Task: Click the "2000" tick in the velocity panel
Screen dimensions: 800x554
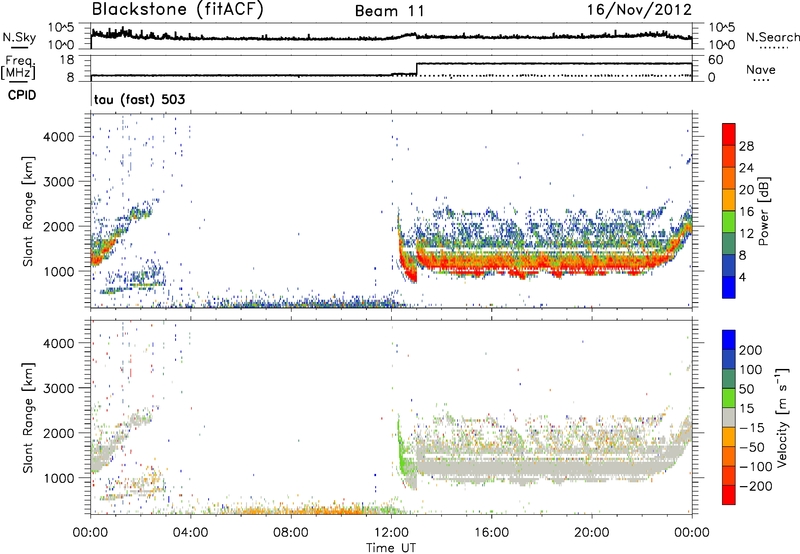Action: pos(59,433)
